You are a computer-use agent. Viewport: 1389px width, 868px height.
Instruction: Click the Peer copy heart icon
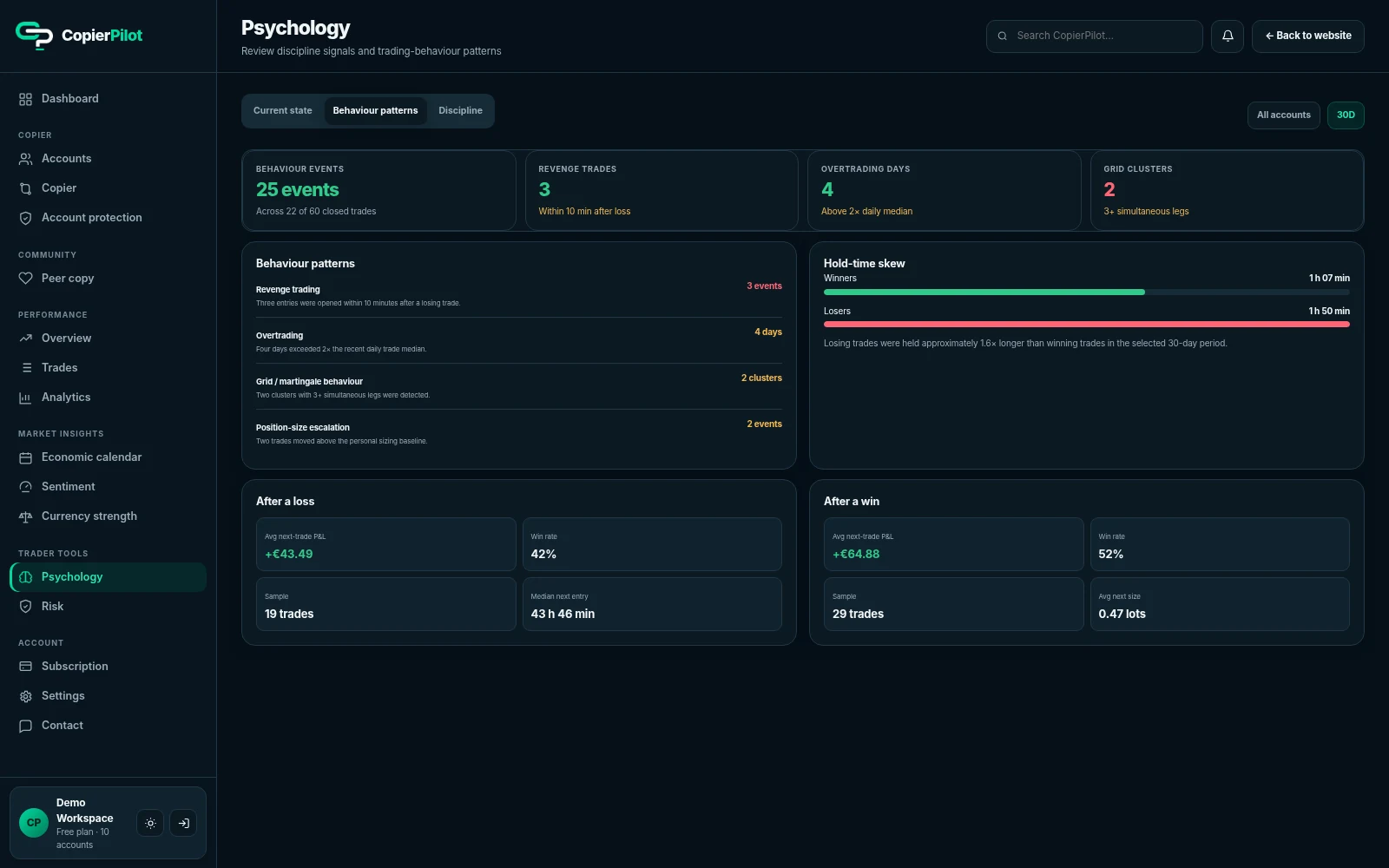pos(25,279)
